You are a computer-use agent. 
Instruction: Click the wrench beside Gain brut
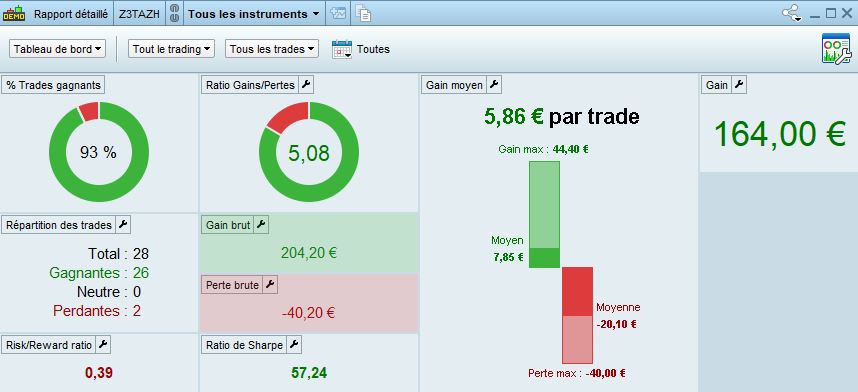pyautogui.click(x=262, y=224)
